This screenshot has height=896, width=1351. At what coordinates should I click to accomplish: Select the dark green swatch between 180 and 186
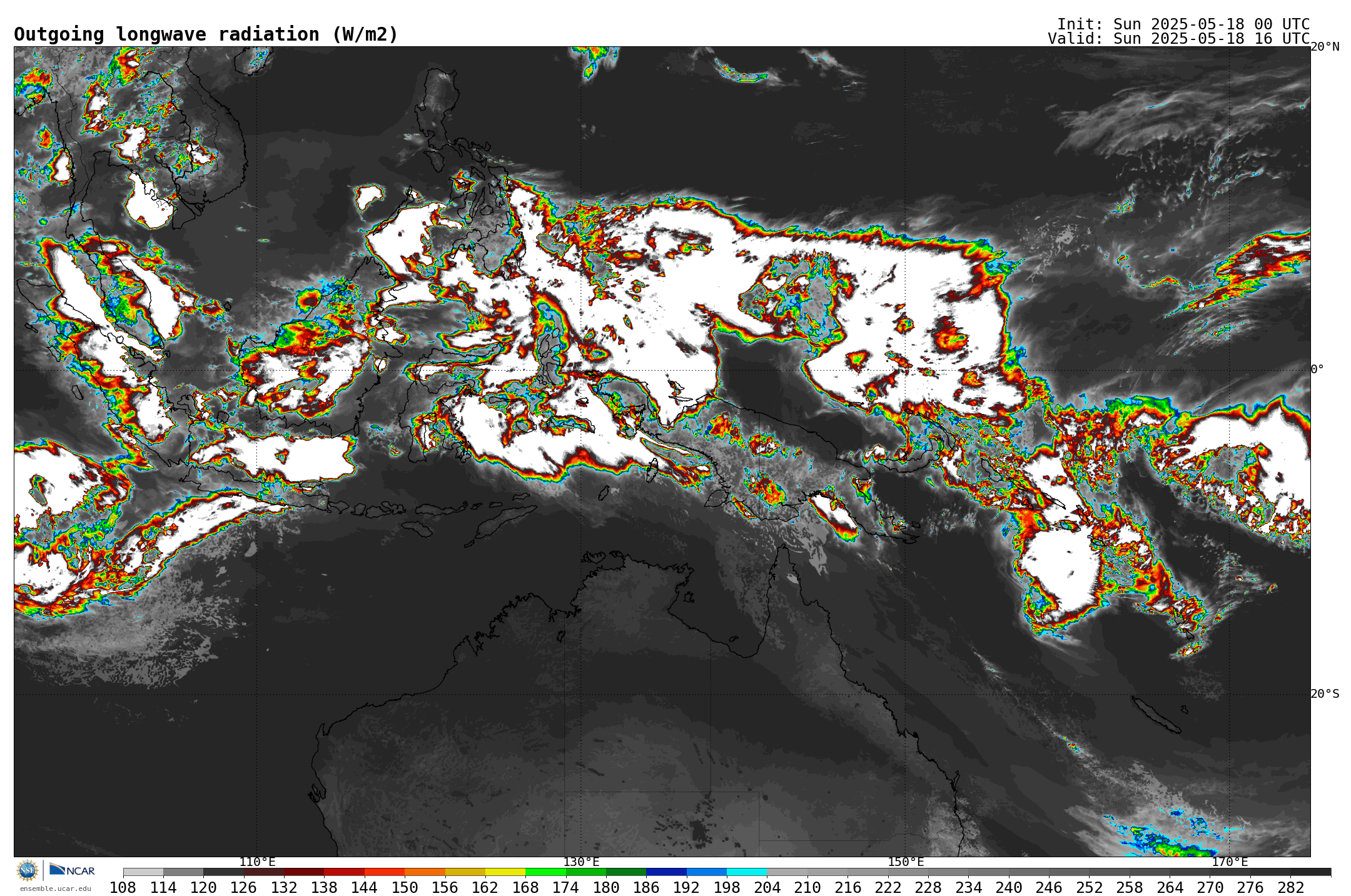coord(626,872)
